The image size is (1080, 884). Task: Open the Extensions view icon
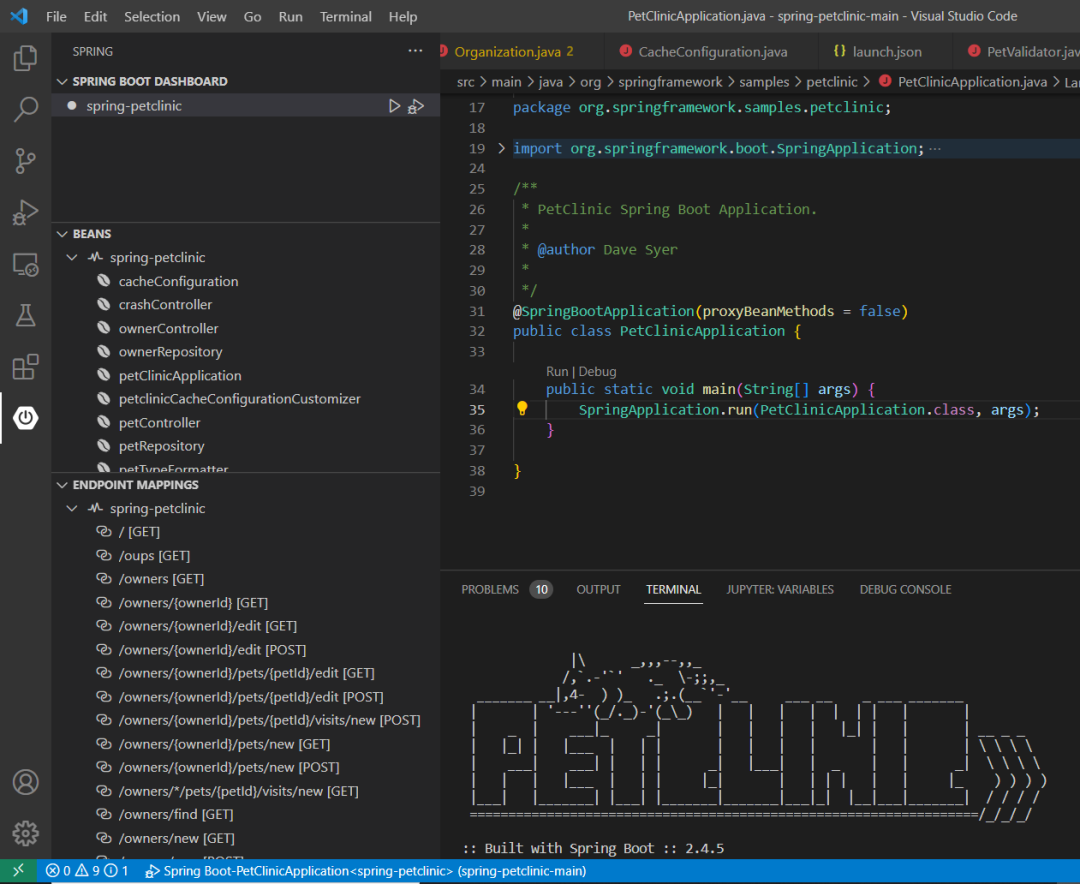25,367
